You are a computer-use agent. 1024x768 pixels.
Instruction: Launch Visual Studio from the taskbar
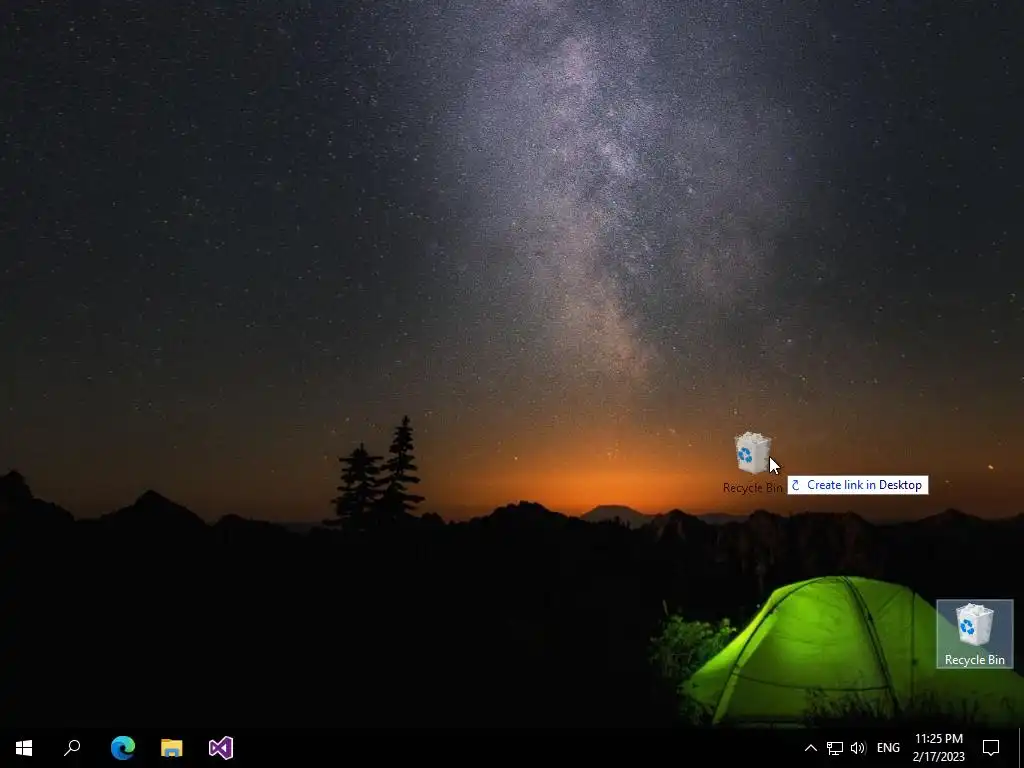click(221, 748)
